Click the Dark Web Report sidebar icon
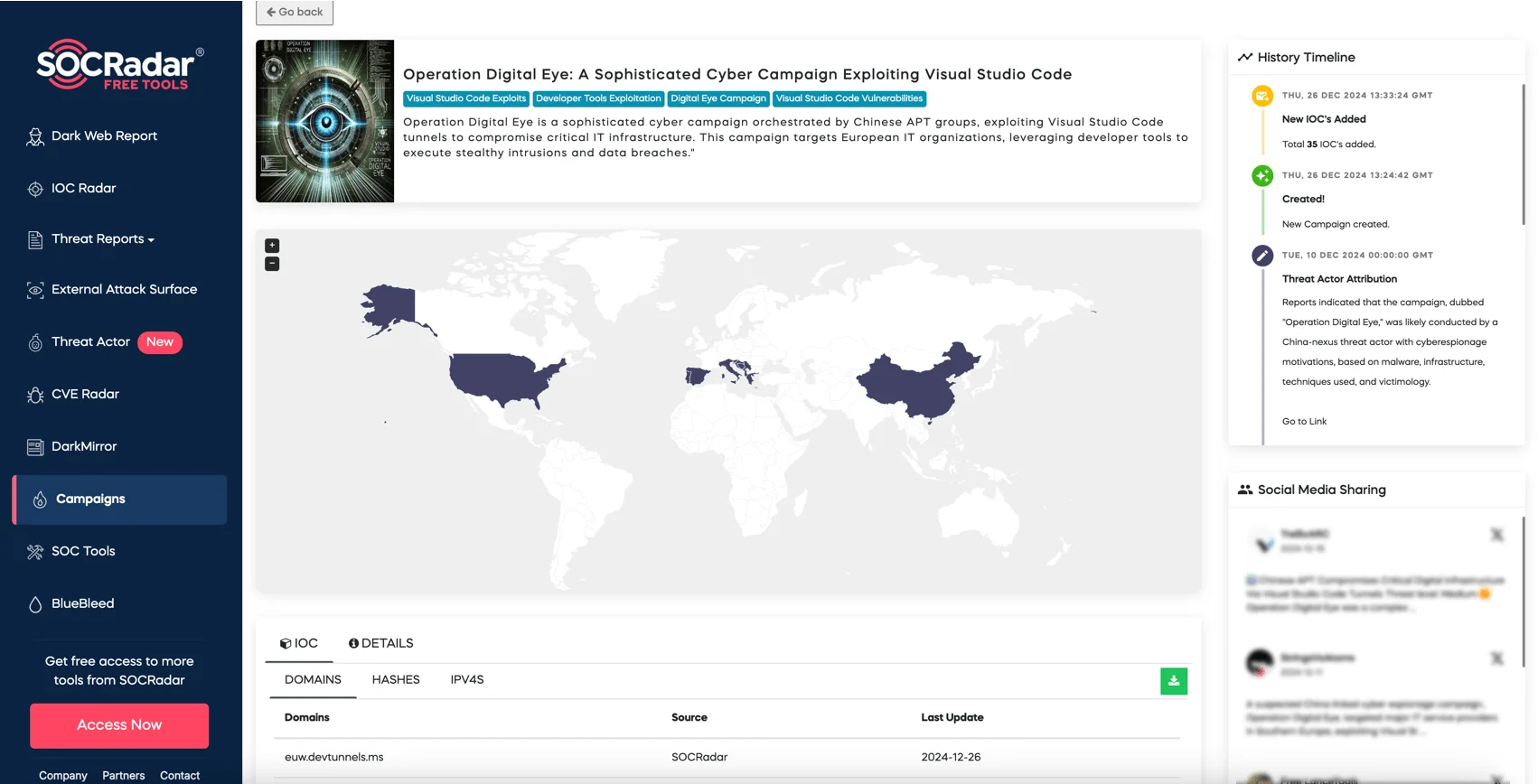The image size is (1538, 784). pos(35,136)
